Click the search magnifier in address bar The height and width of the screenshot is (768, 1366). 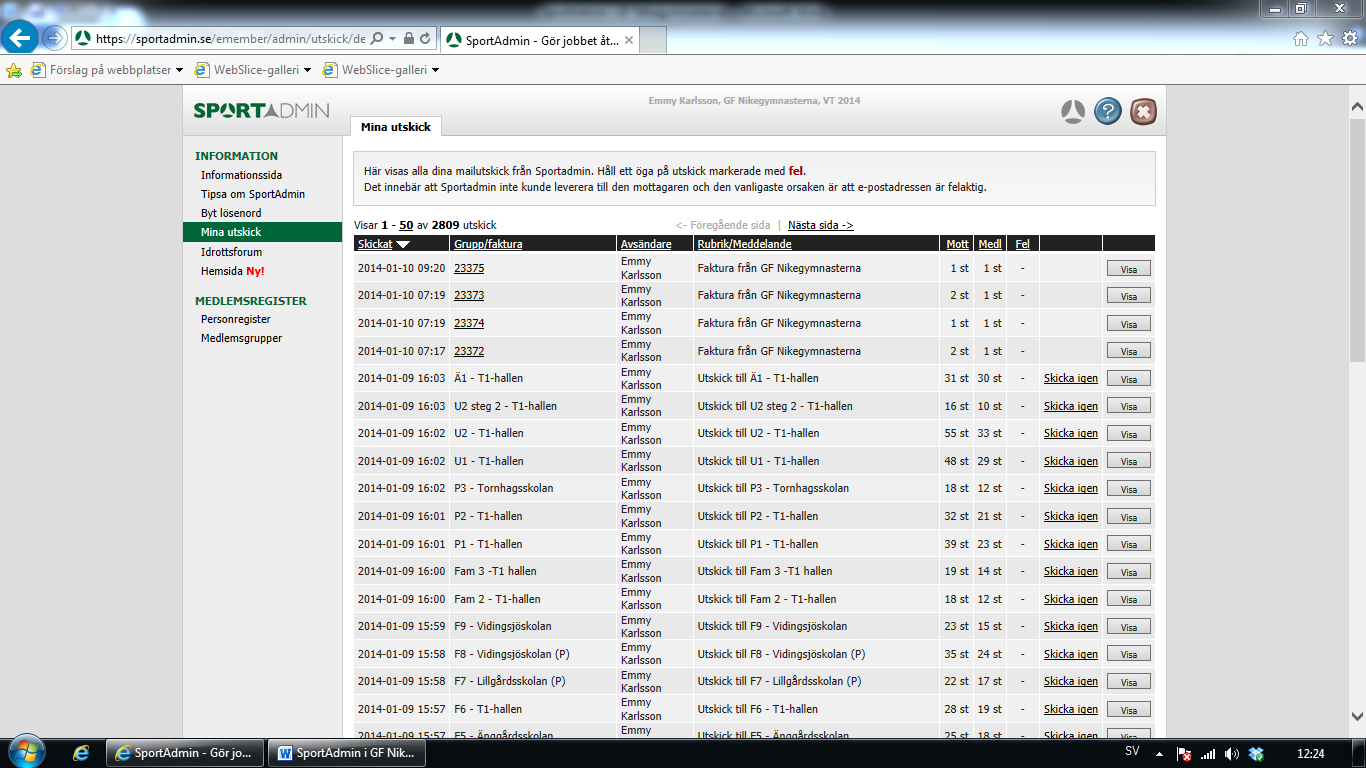[x=377, y=39]
